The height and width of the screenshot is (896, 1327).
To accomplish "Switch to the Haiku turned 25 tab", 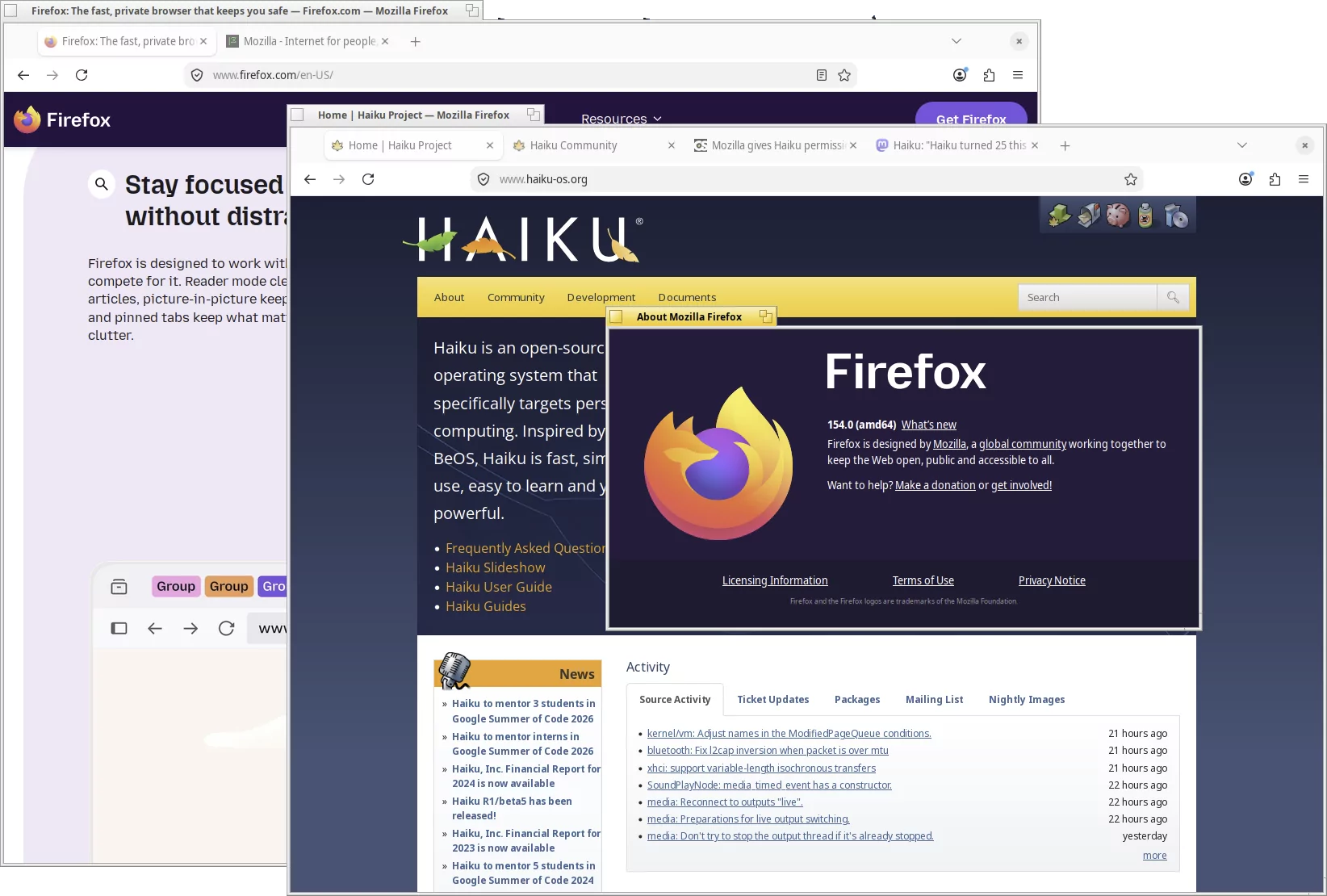I will (957, 145).
